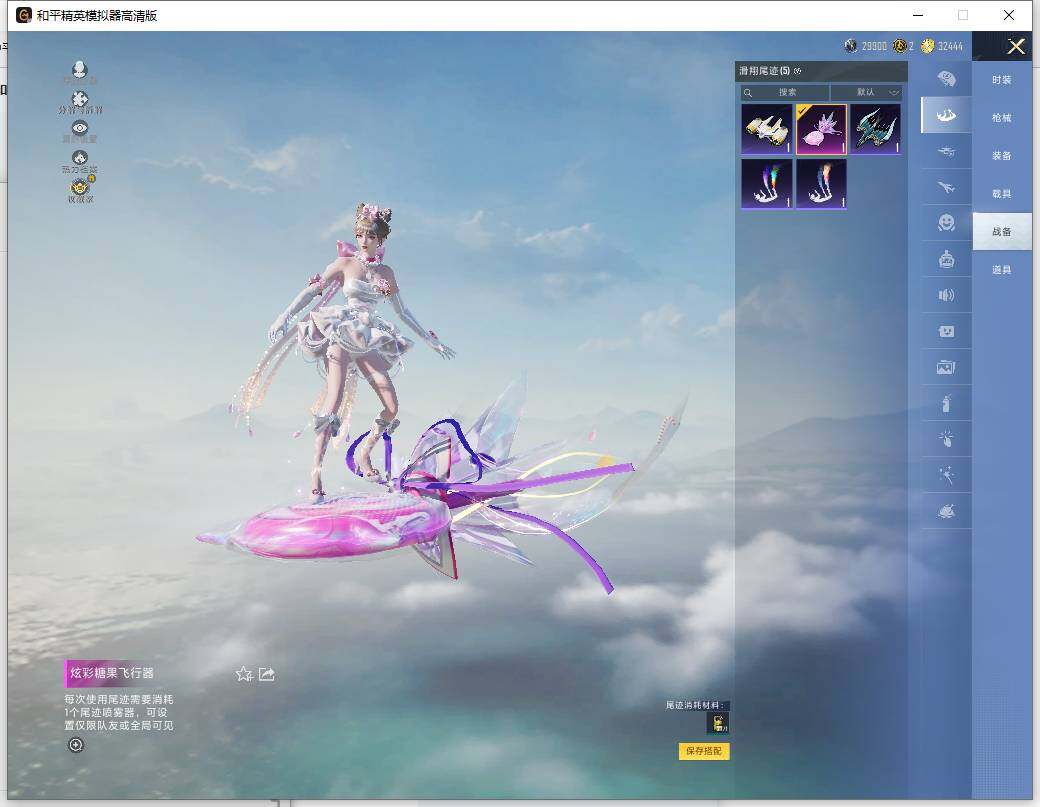Click the 保存搭配 save outfit button
This screenshot has width=1040, height=807.
point(704,751)
